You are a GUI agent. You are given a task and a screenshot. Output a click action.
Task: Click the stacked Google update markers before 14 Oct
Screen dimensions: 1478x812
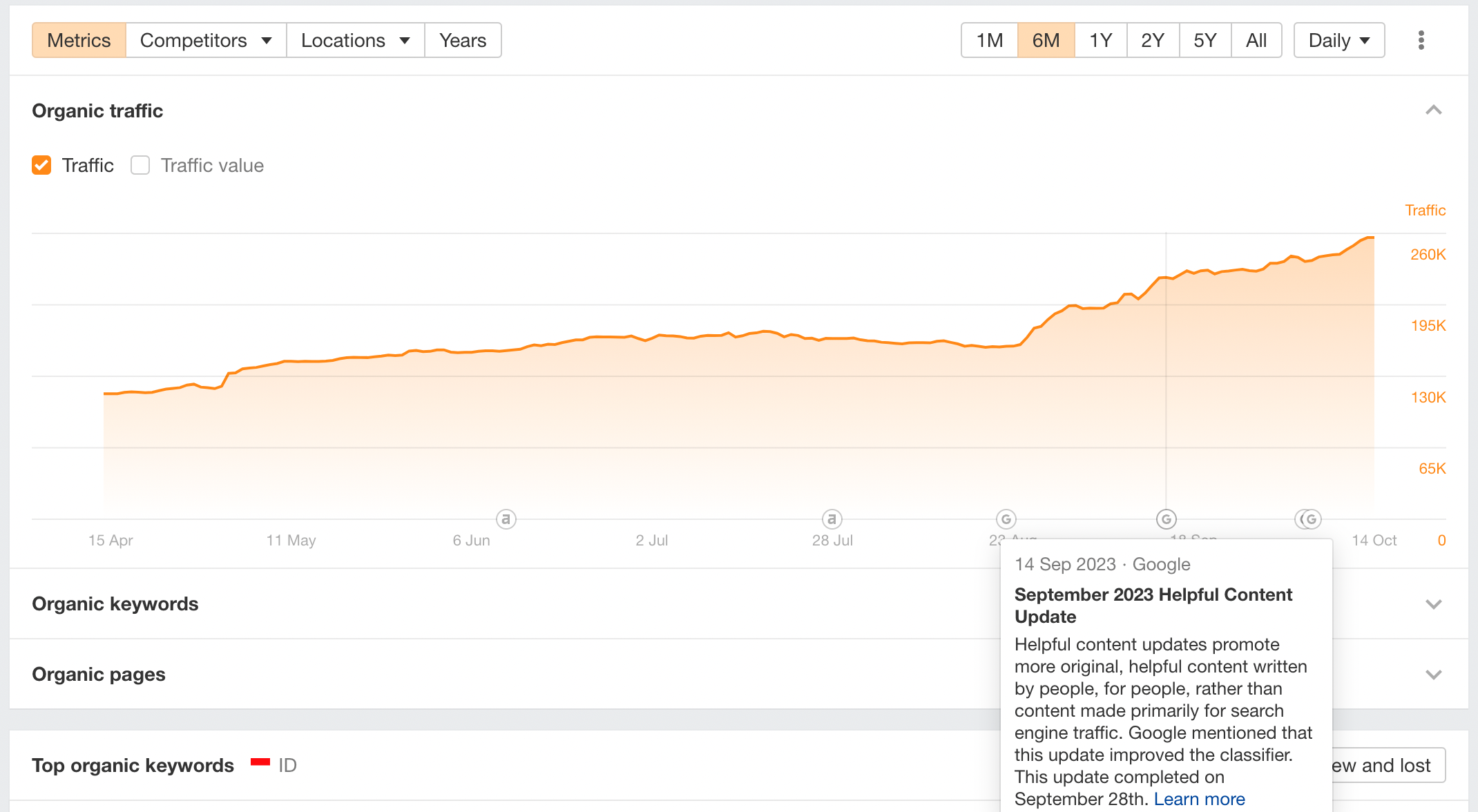(x=1309, y=519)
